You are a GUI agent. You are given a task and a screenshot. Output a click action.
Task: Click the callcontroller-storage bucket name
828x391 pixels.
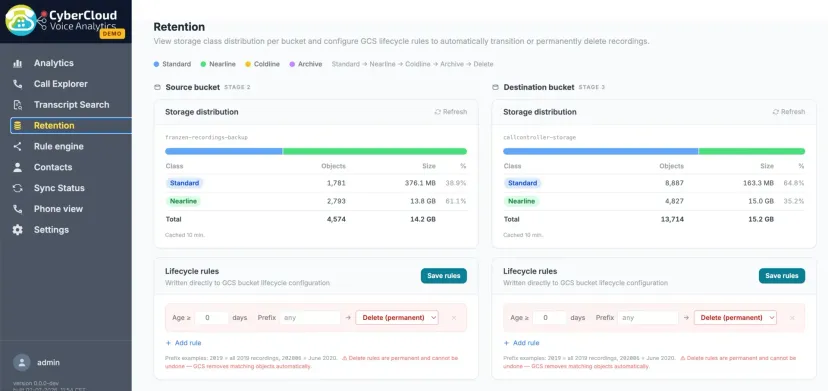click(x=539, y=137)
